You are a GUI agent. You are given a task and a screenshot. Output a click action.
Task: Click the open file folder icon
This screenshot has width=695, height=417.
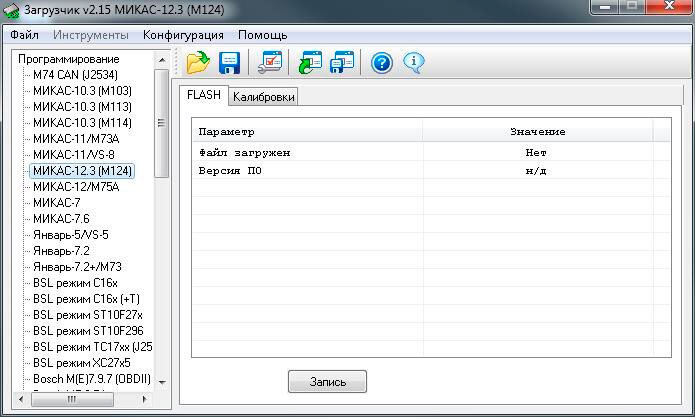point(198,63)
